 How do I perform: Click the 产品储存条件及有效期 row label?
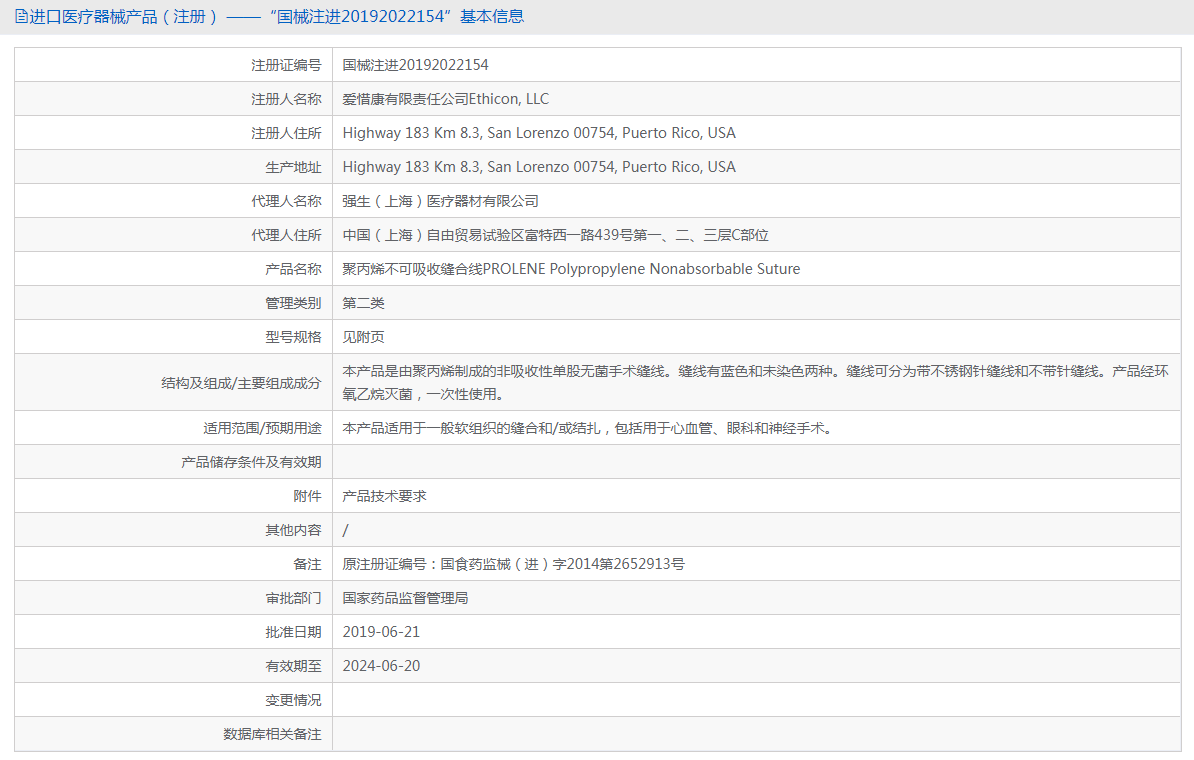coord(251,462)
